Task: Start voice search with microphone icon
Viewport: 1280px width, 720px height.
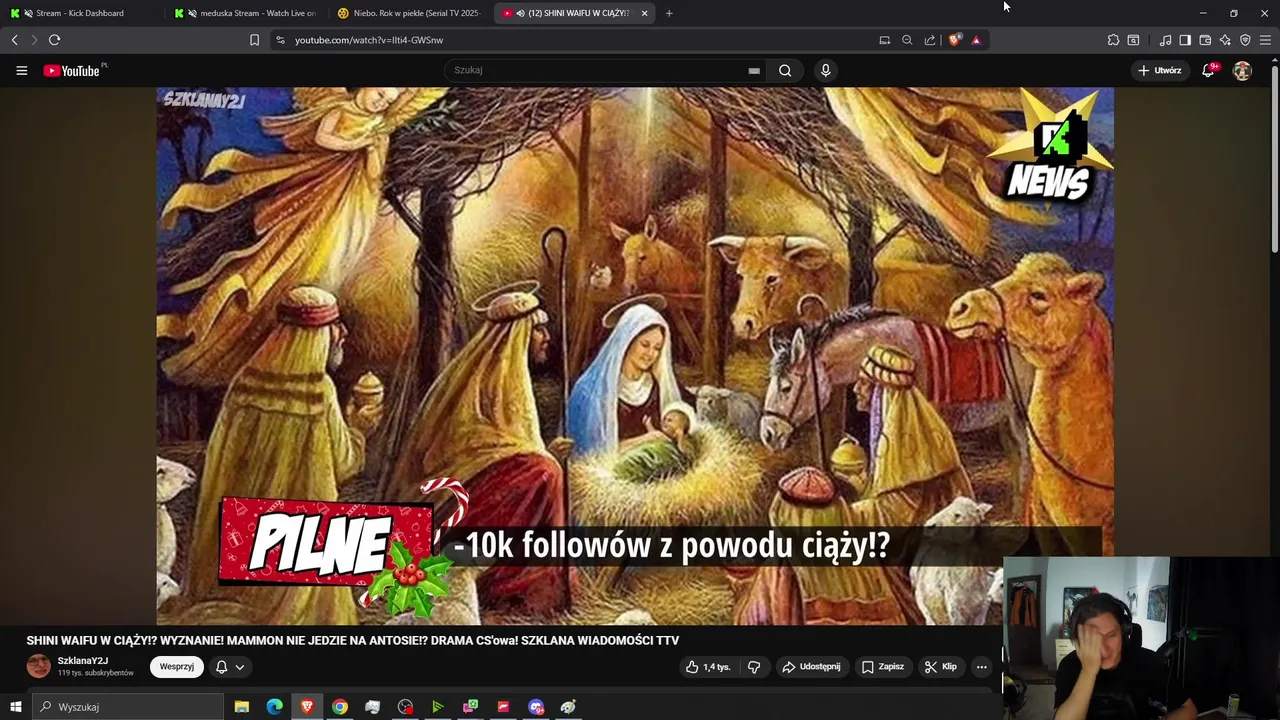Action: pyautogui.click(x=825, y=70)
